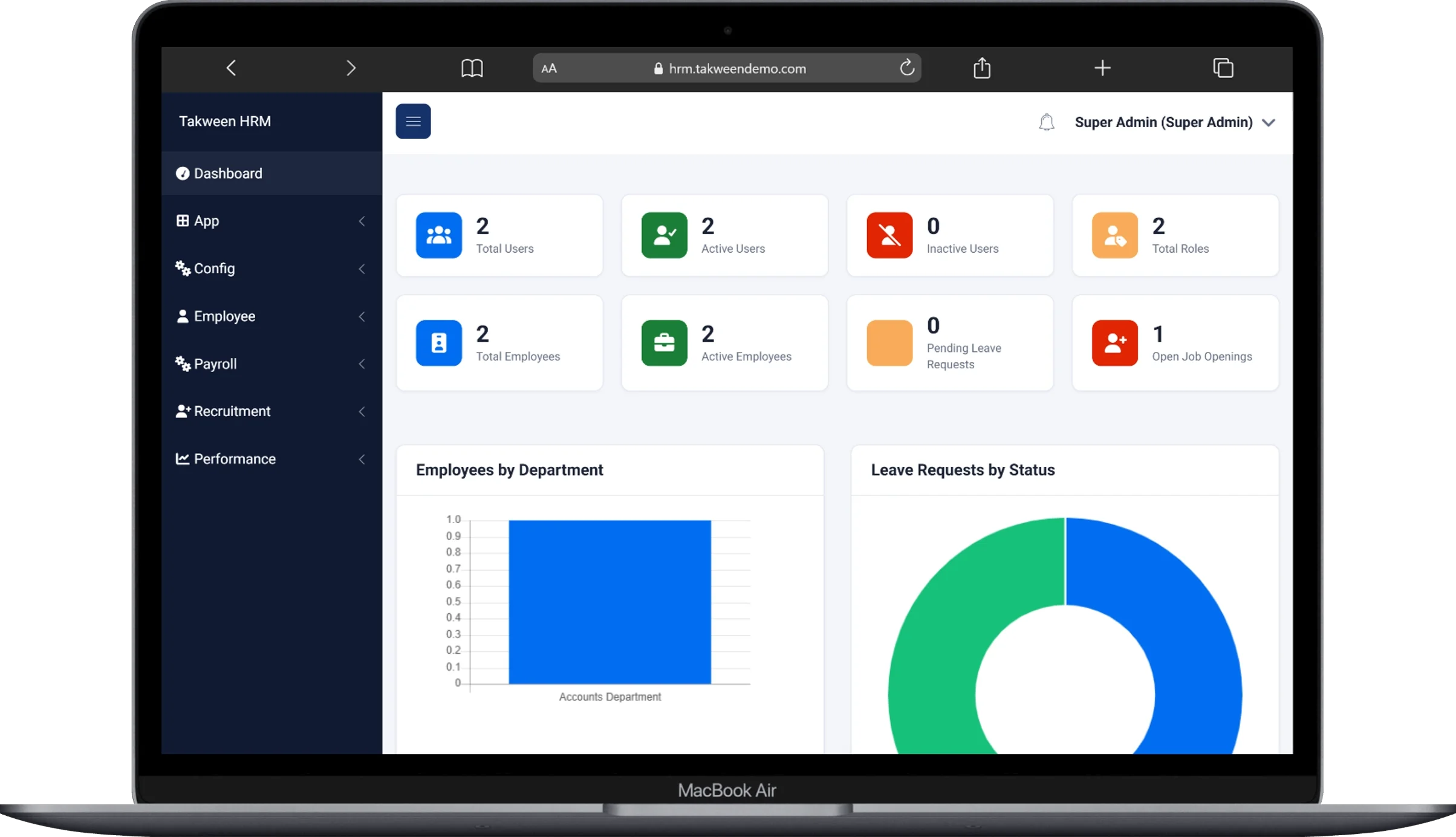Click the Config gears icon in the sidebar

(x=183, y=268)
